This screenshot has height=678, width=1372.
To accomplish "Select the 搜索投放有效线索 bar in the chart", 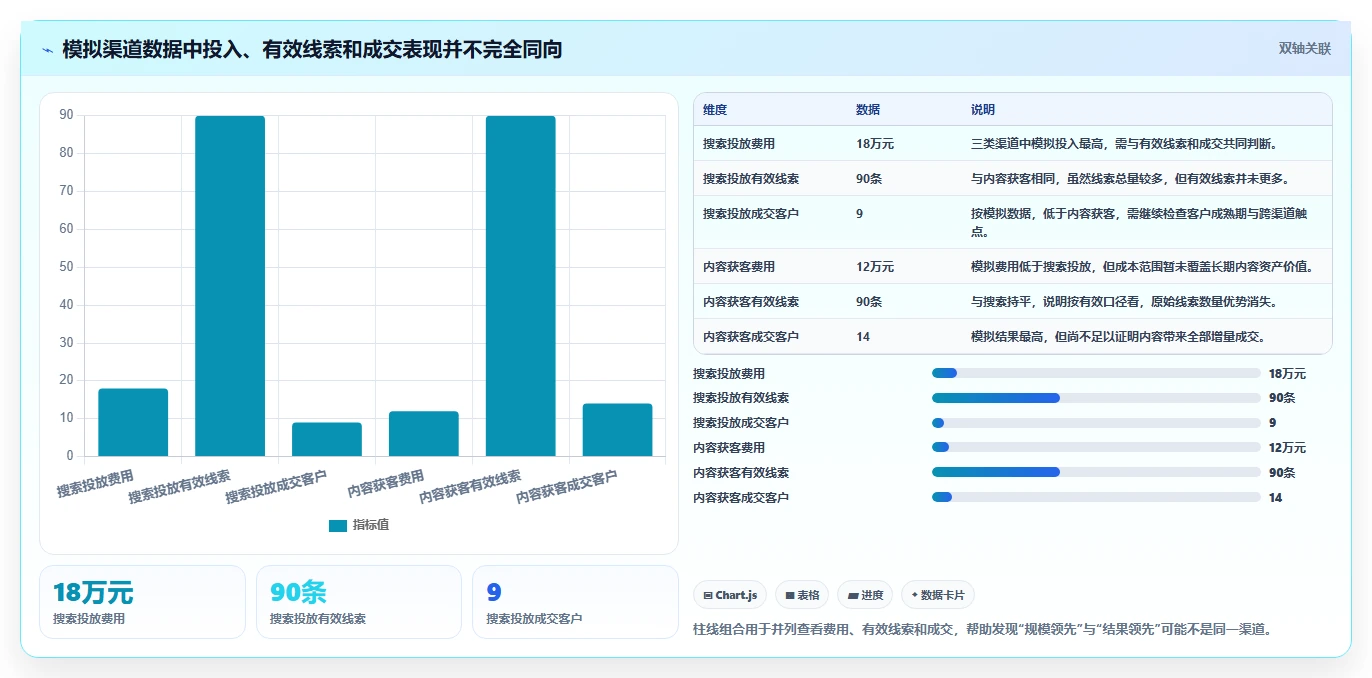I will (x=230, y=286).
